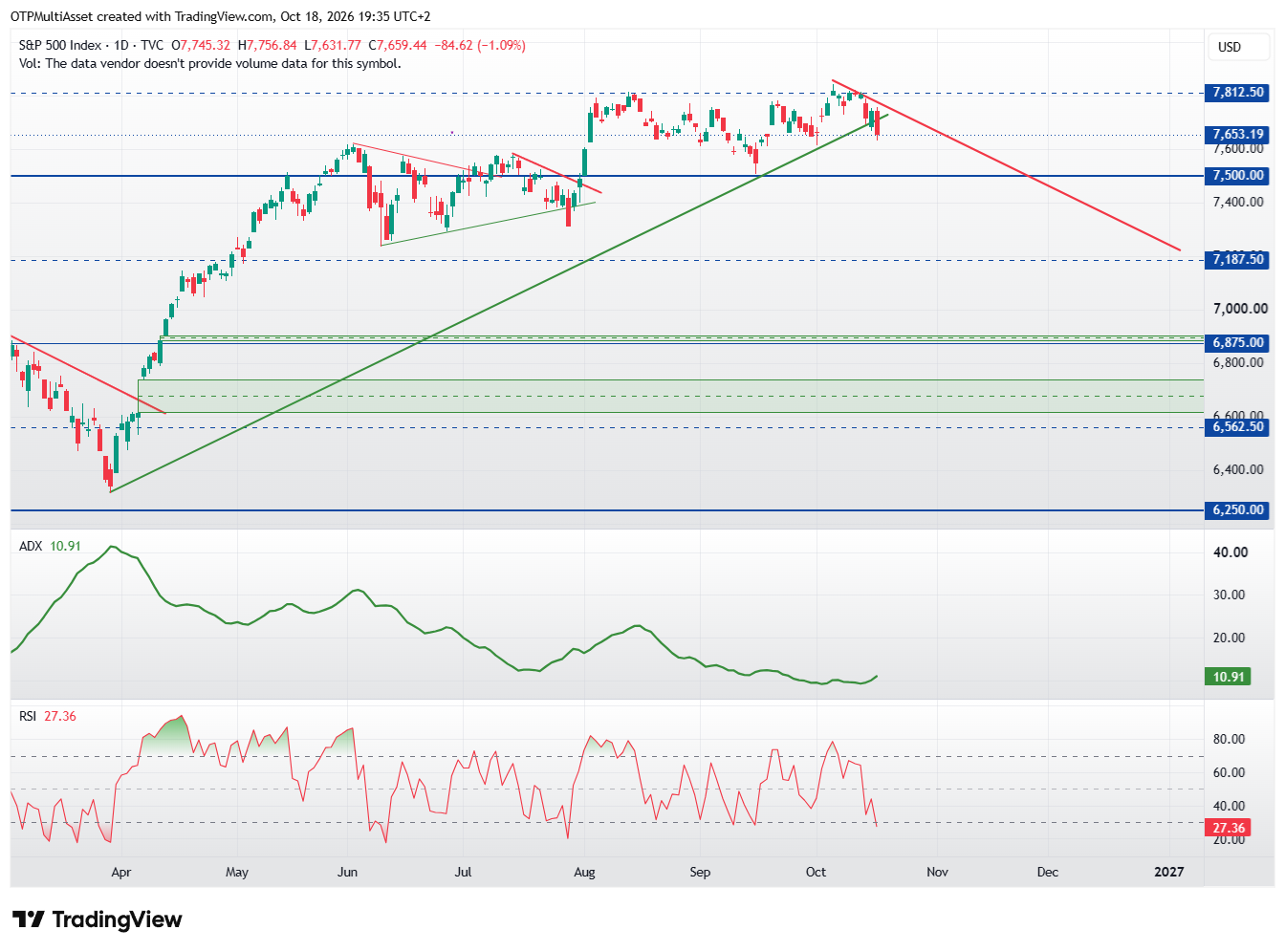Viewport: 1285px width, 952px height.
Task: Click the daily change −84.62 (−1.09%)
Action: pyautogui.click(x=480, y=45)
